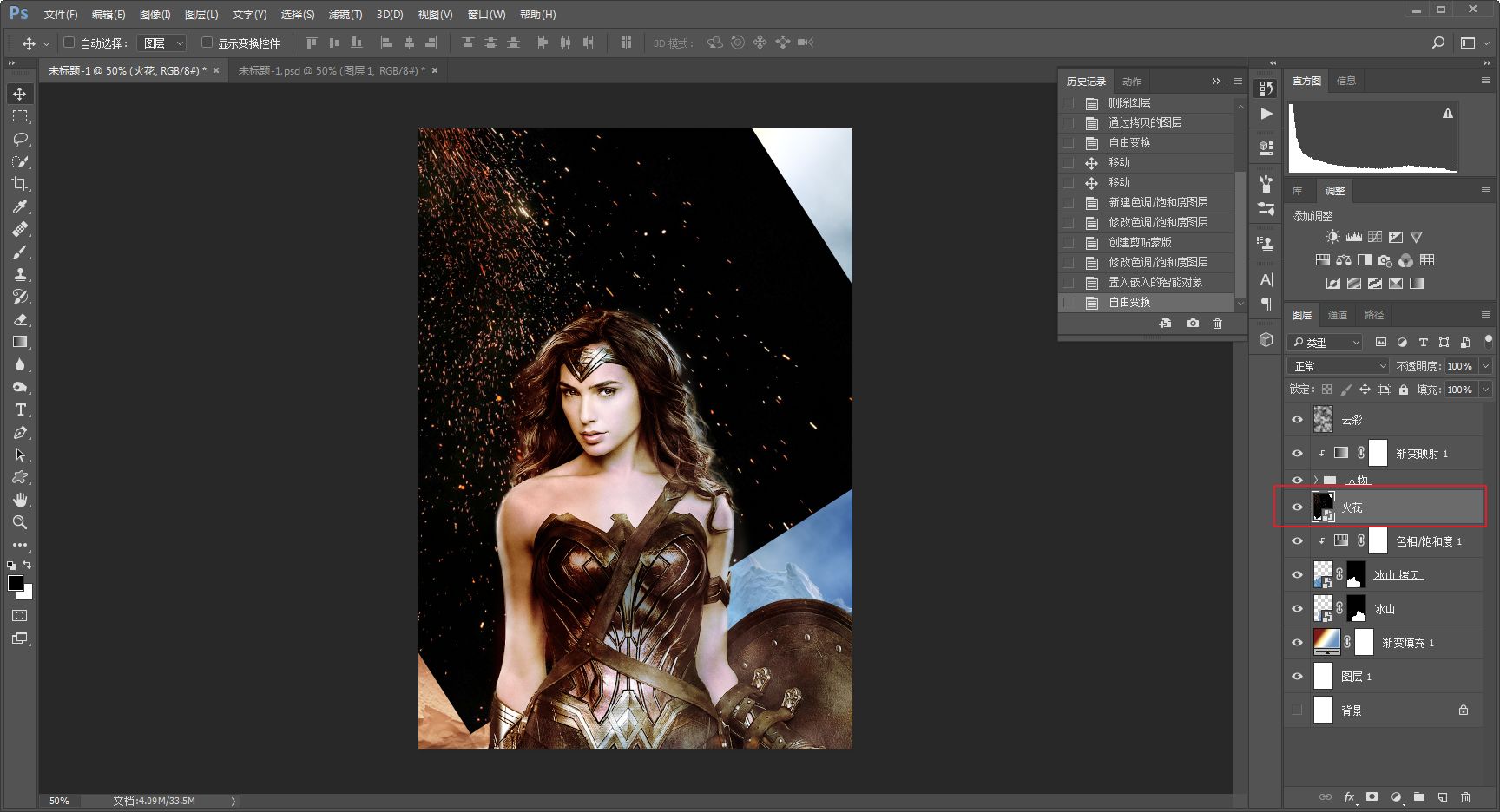
Task: Choose the Healing Brush tool
Action: 20,229
